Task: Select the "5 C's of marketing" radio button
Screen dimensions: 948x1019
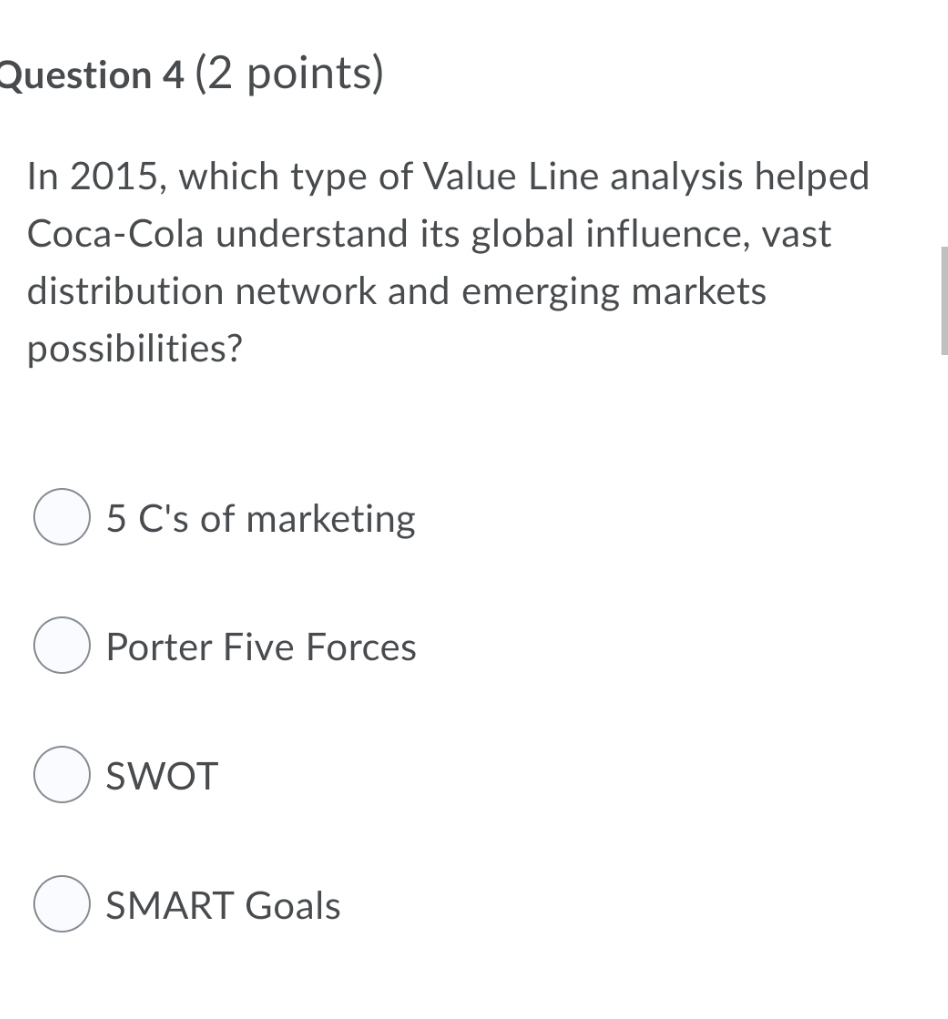Action: [60, 517]
